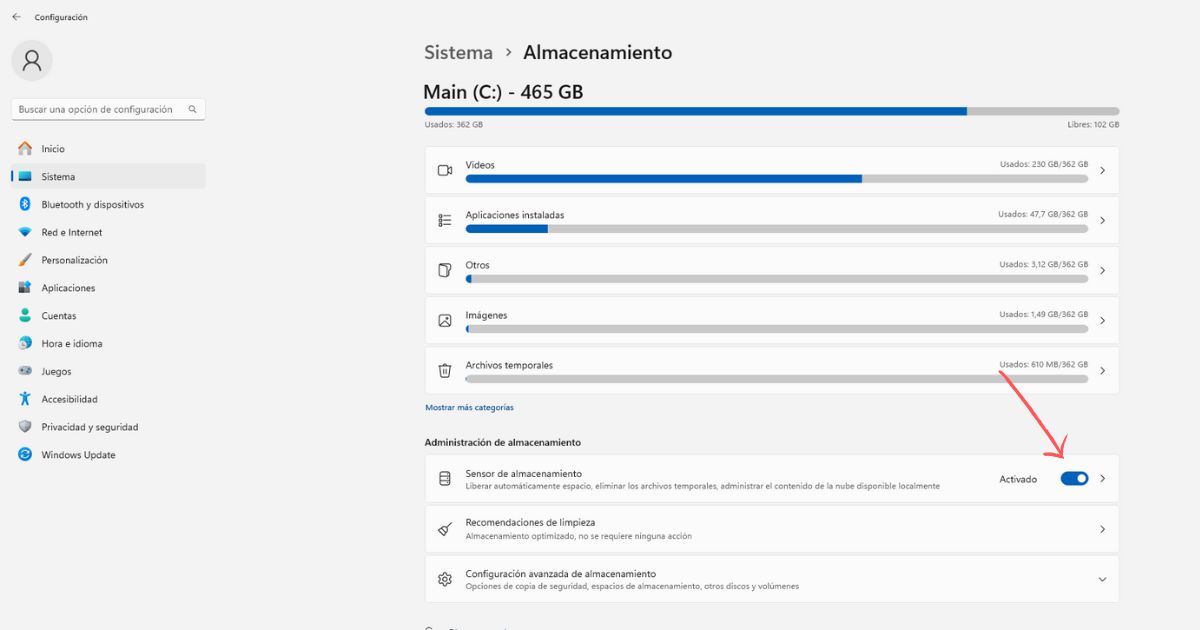Select the Red e Internet wifi icon
Screen dimensions: 1200x630
pos(25,232)
